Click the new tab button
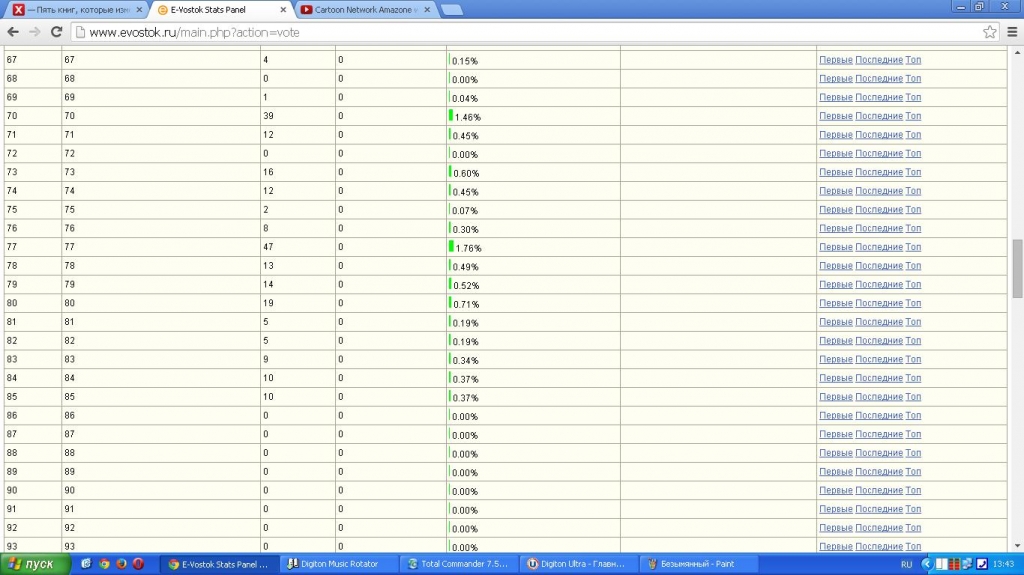Screen dimensions: 1024x575 (451, 10)
